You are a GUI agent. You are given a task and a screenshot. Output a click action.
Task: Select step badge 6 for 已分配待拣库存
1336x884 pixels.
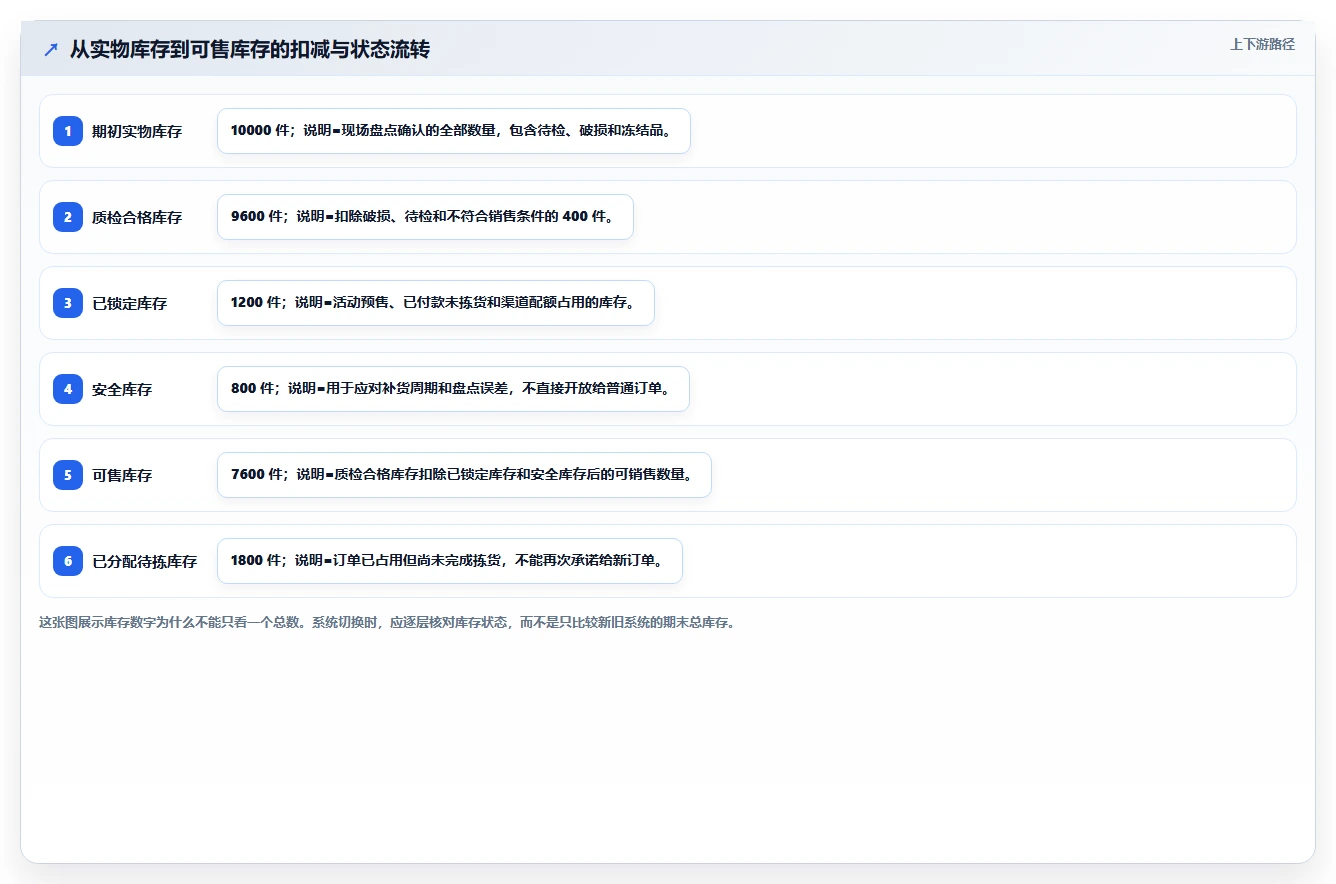pos(68,561)
